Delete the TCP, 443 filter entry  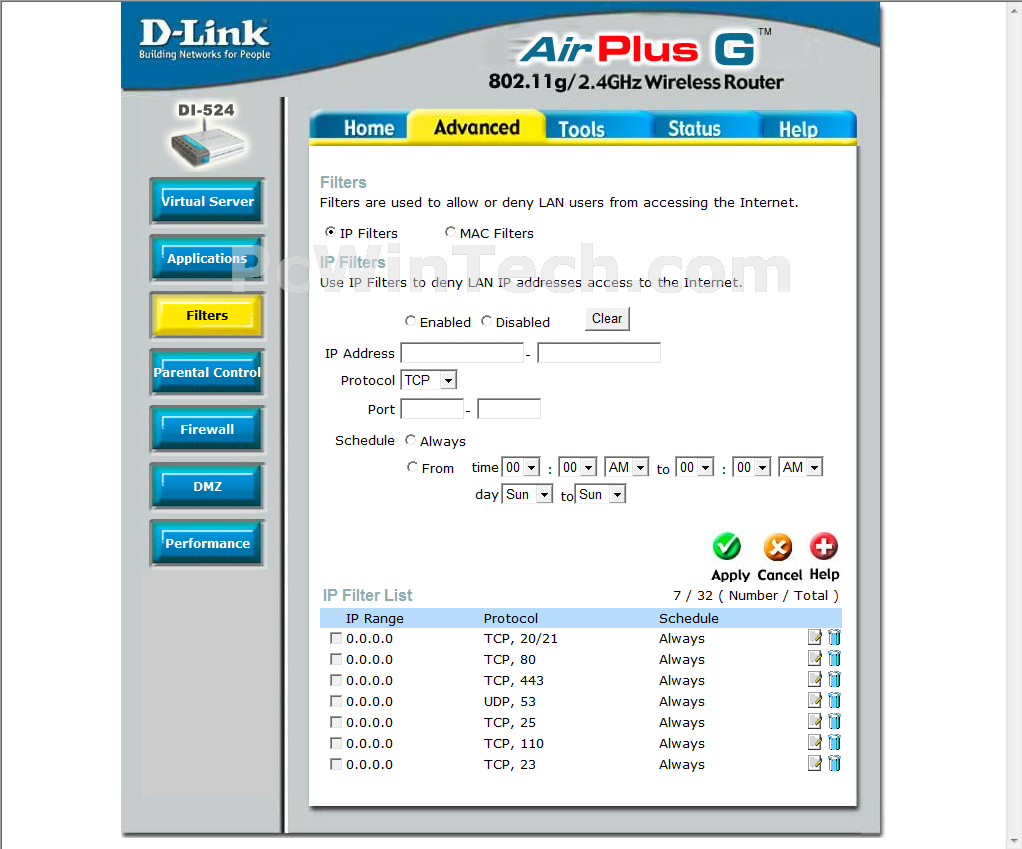(x=834, y=679)
